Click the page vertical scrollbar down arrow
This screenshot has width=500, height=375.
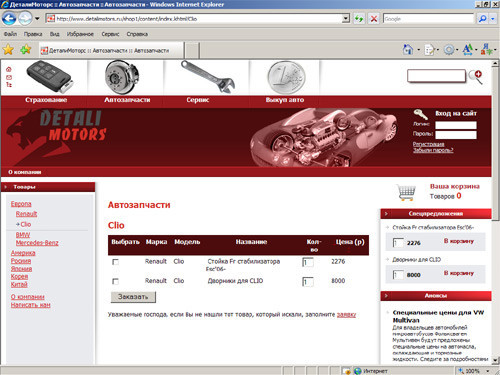tap(495, 360)
